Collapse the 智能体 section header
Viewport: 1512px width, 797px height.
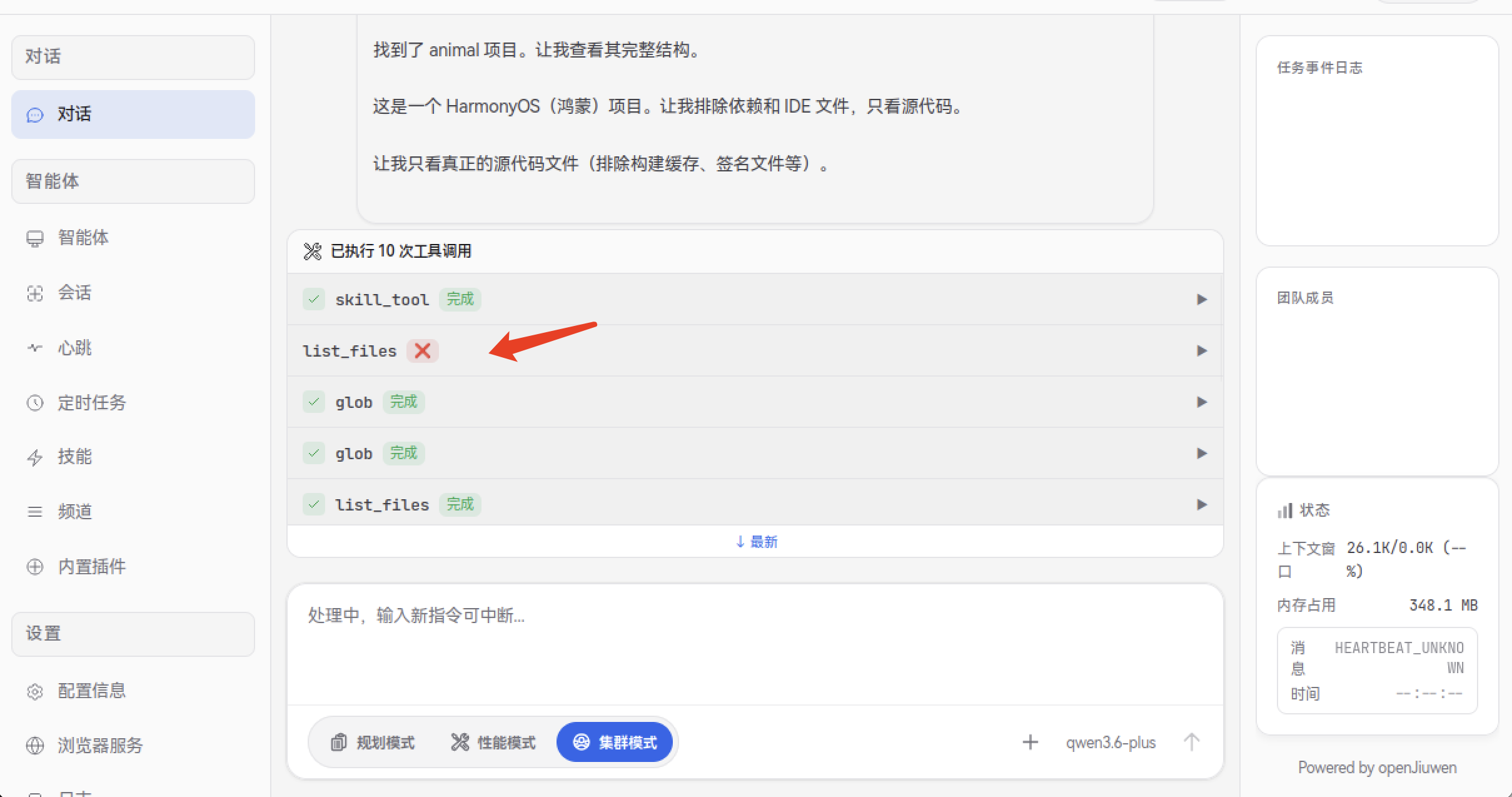(133, 181)
